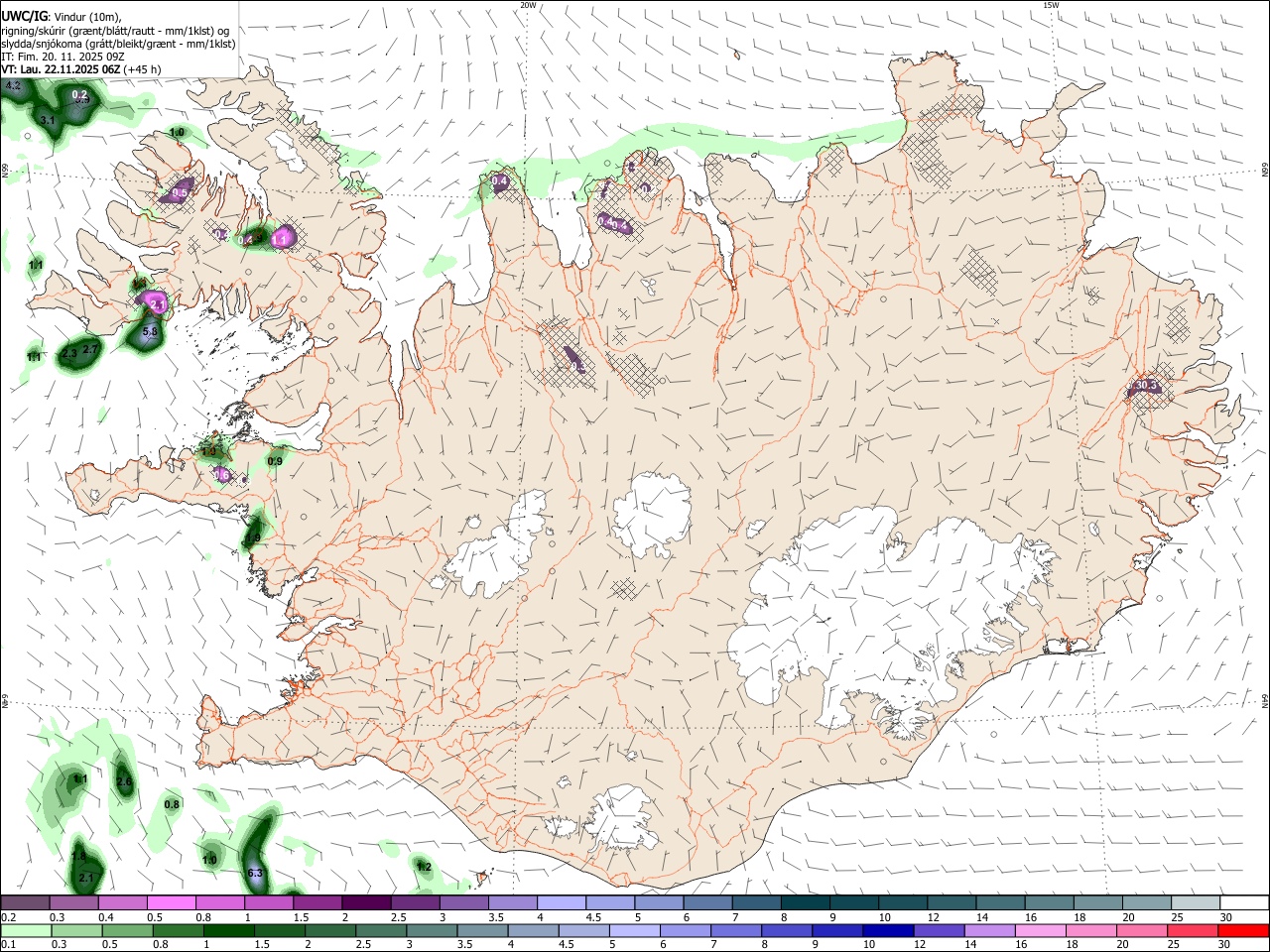
Task: Click the 2.3 rainfall value on the map
Action: (x=69, y=354)
